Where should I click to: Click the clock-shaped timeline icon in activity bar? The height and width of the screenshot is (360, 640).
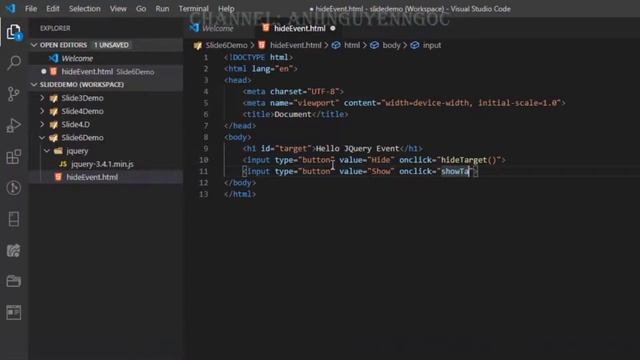pos(13,188)
